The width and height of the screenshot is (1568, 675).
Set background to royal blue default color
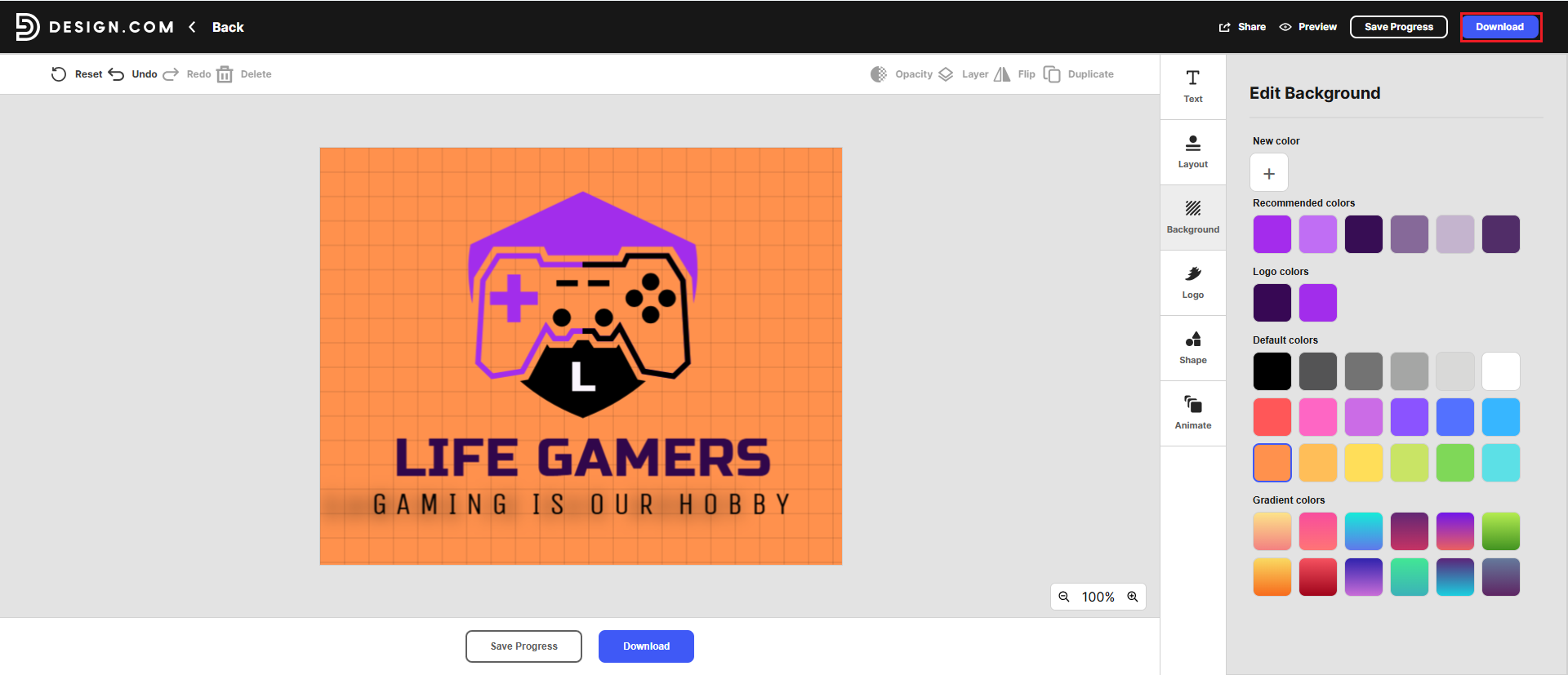click(x=1455, y=417)
